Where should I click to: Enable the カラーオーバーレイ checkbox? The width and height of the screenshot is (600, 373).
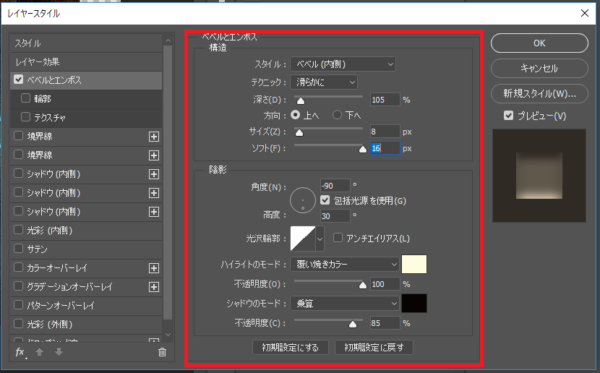point(18,267)
